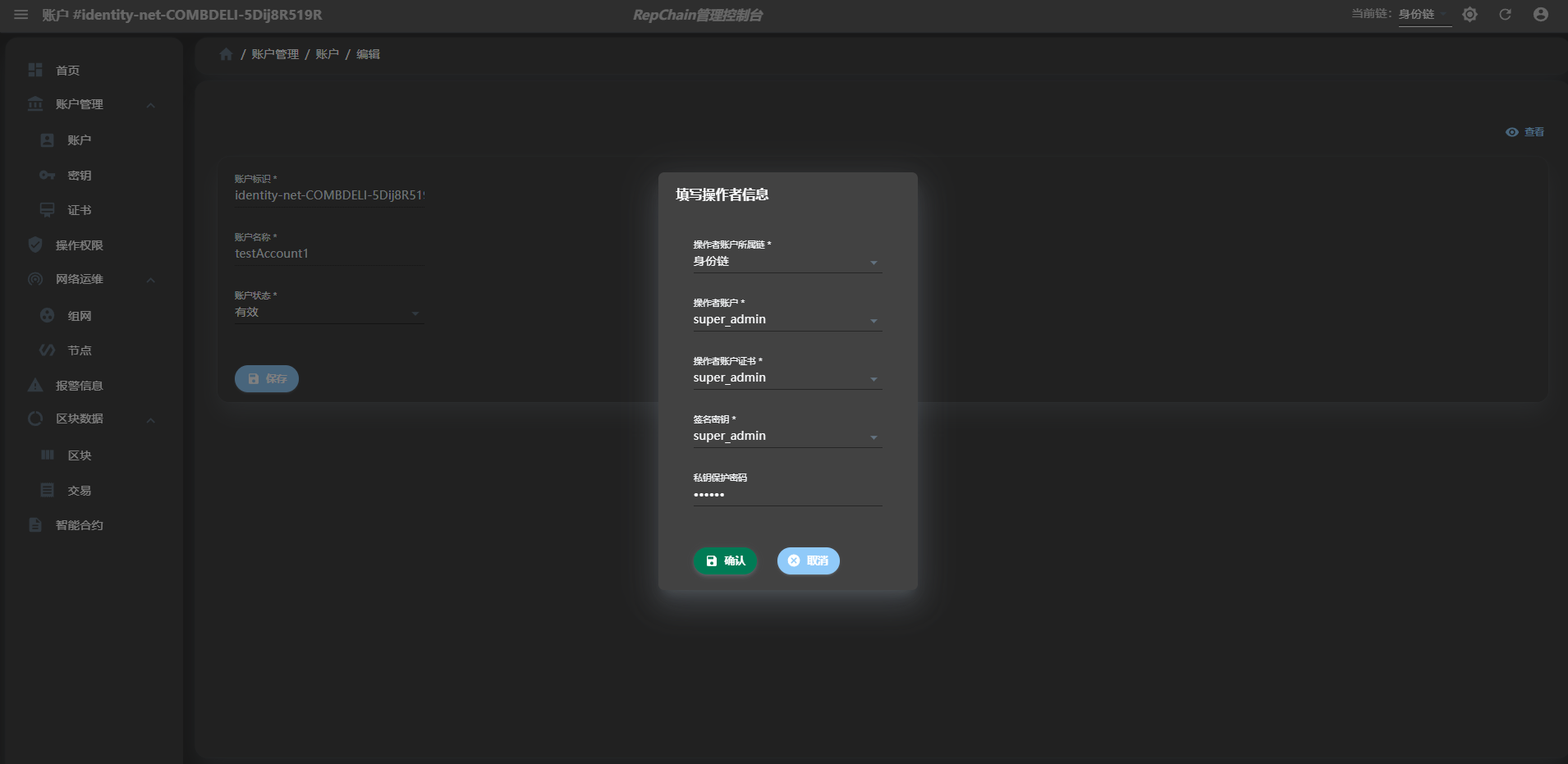
Task: Click the 密钥 key icon
Action: (x=48, y=176)
